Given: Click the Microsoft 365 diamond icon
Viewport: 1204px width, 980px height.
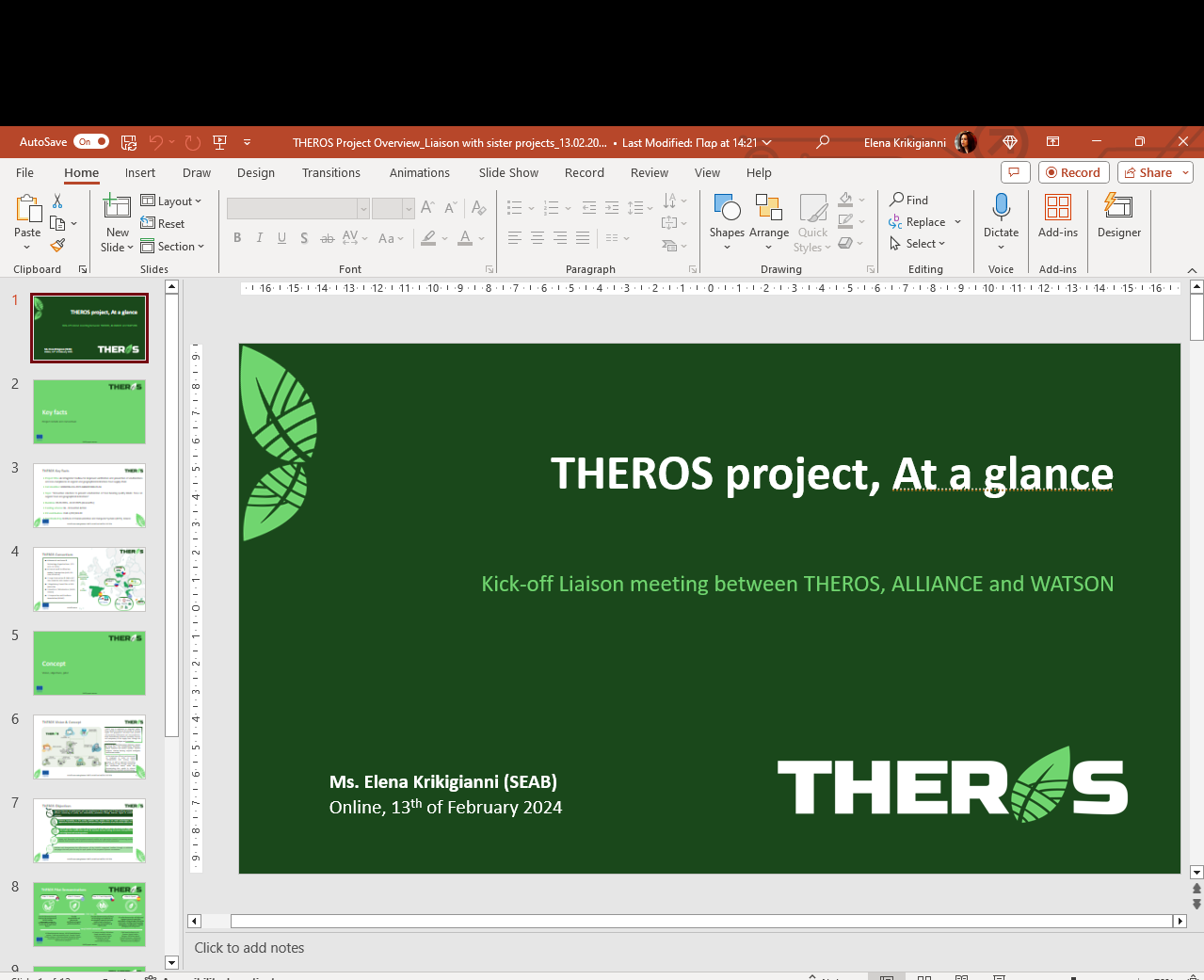Looking at the screenshot, I should tap(1010, 142).
